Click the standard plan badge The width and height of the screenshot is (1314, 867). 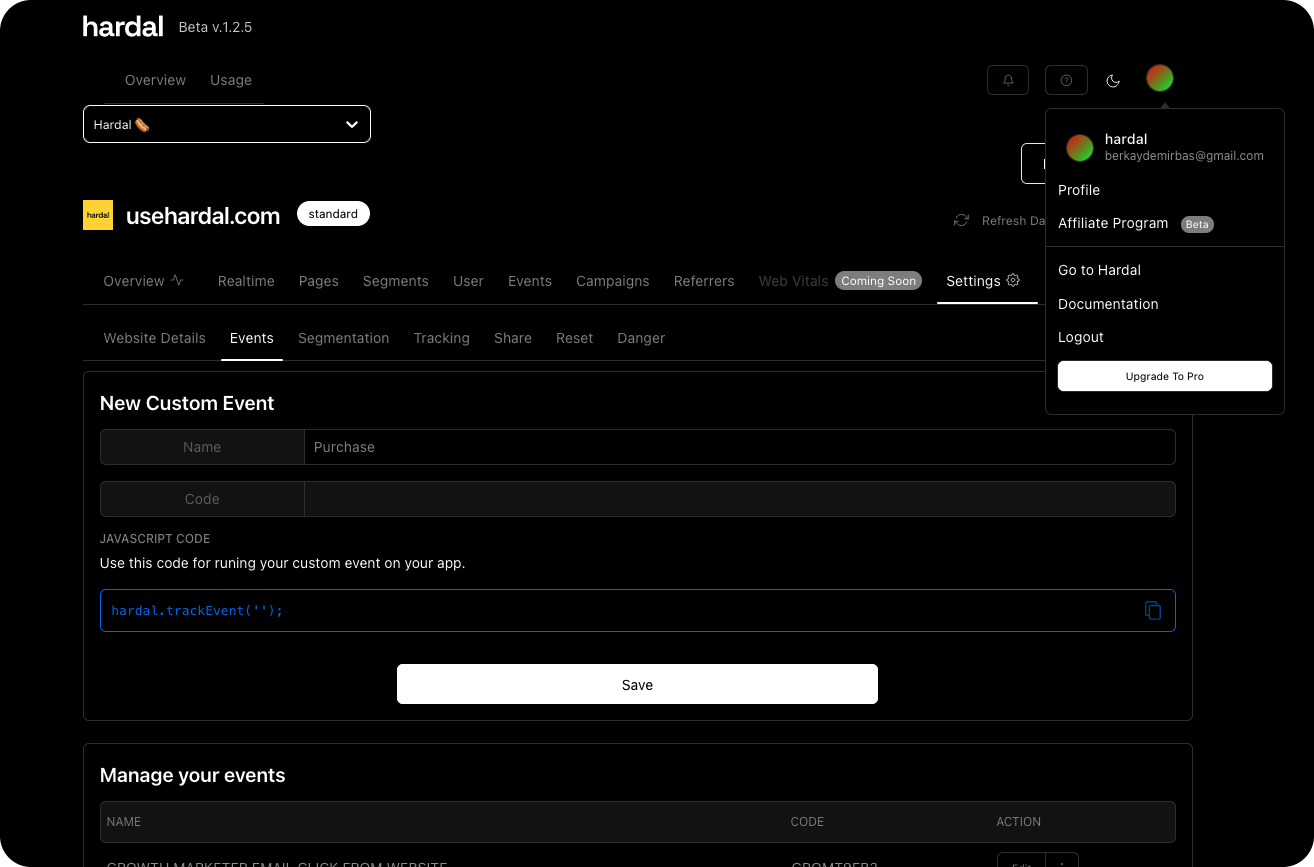pyautogui.click(x=333, y=214)
